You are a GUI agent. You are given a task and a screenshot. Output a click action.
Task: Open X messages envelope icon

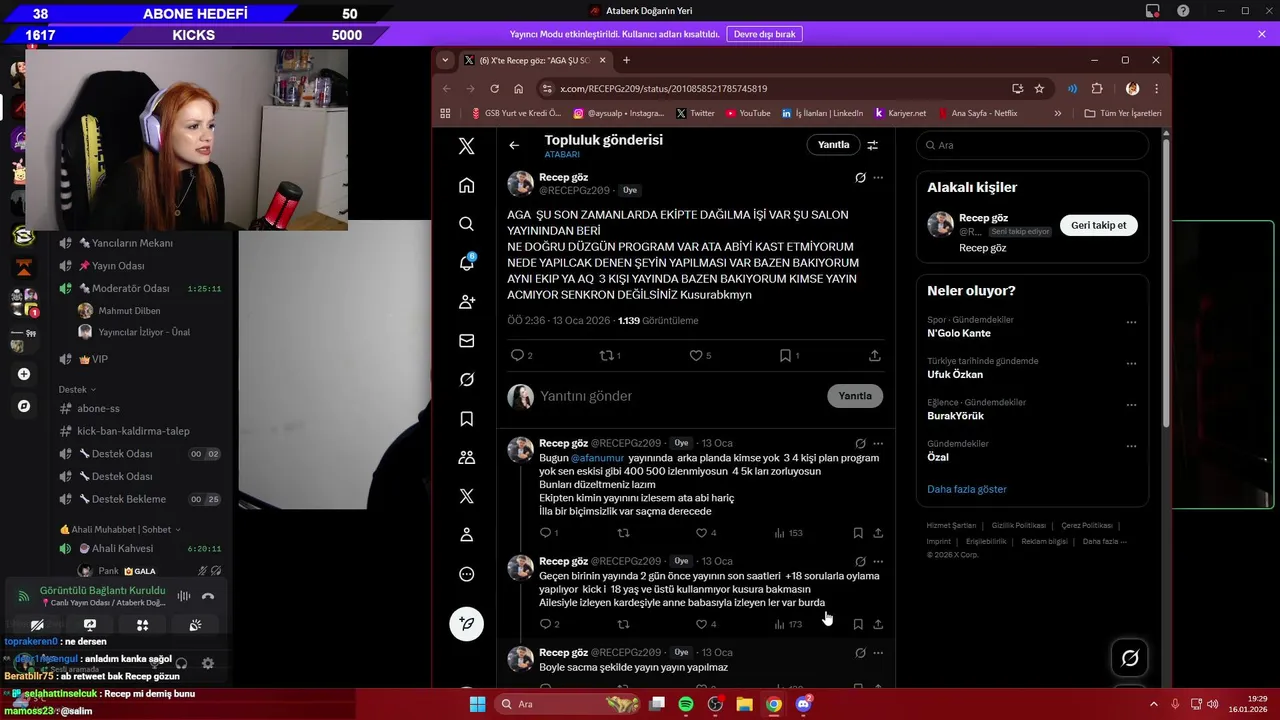[466, 341]
